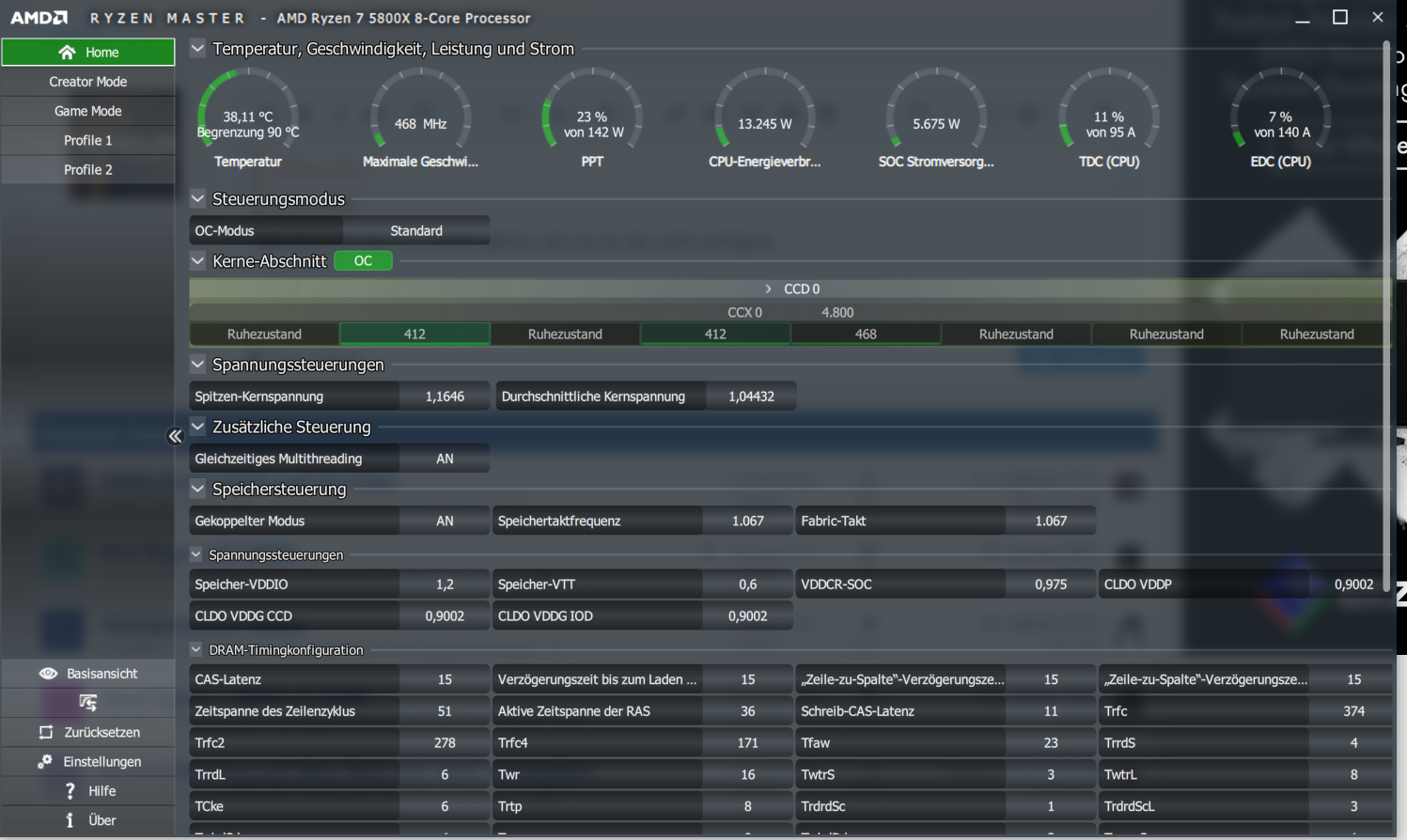This screenshot has width=1407, height=840.
Task: Click the Home house icon
Action: tap(67, 53)
